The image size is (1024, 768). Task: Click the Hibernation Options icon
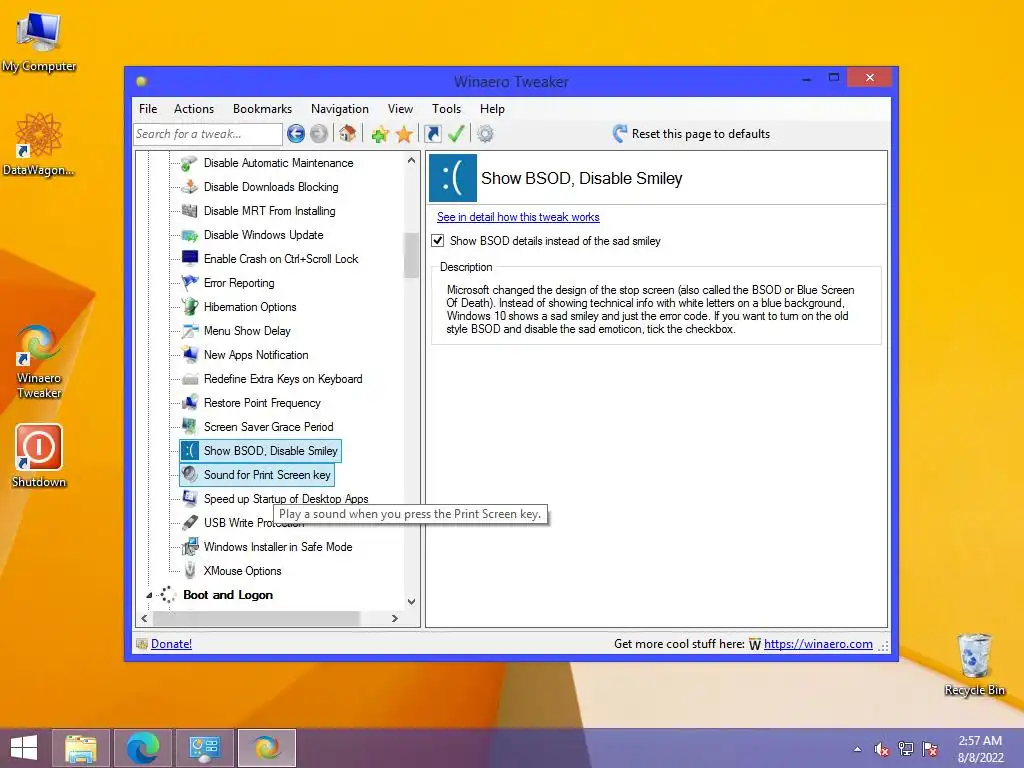point(189,307)
